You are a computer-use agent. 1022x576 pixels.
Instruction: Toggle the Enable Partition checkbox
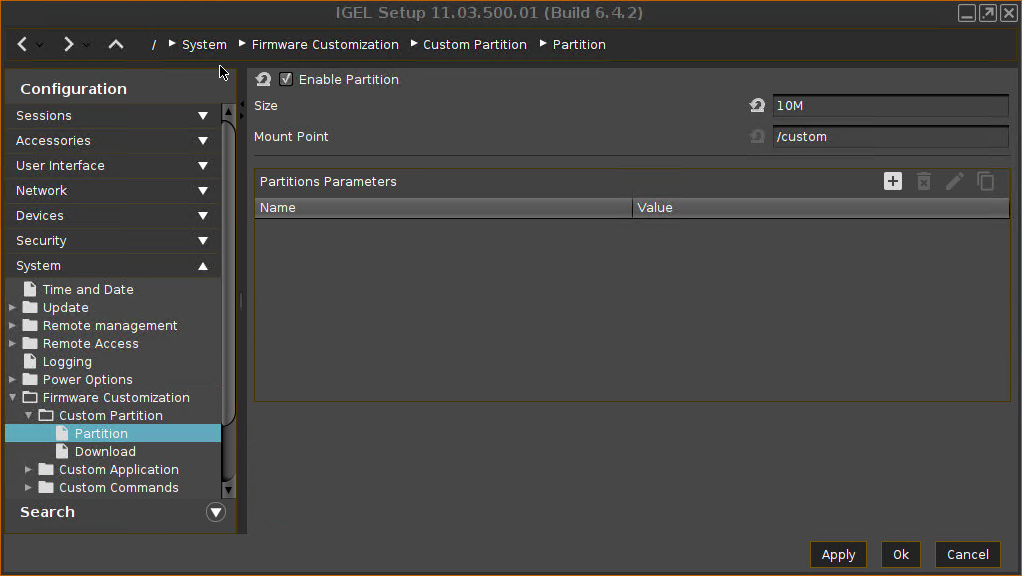click(286, 80)
